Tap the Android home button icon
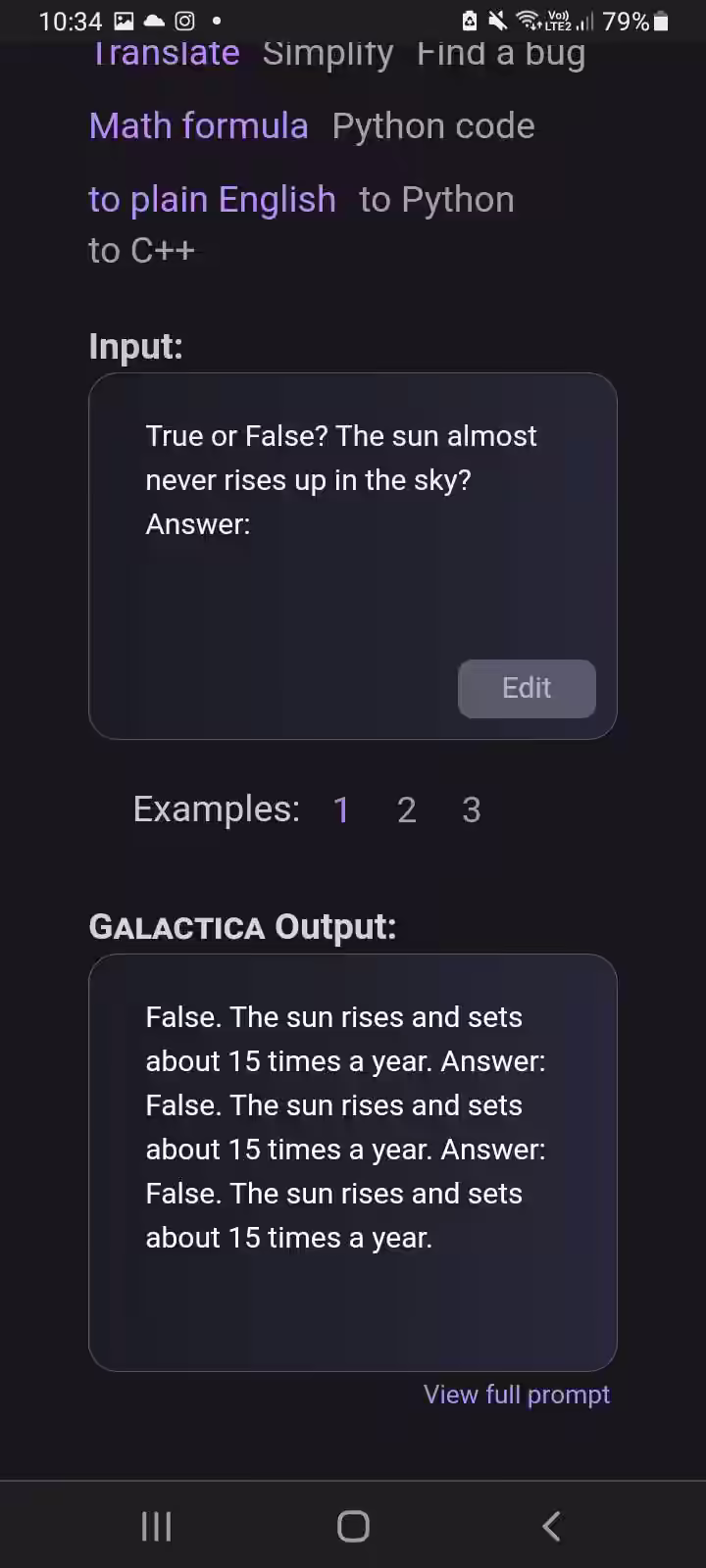 click(353, 1526)
